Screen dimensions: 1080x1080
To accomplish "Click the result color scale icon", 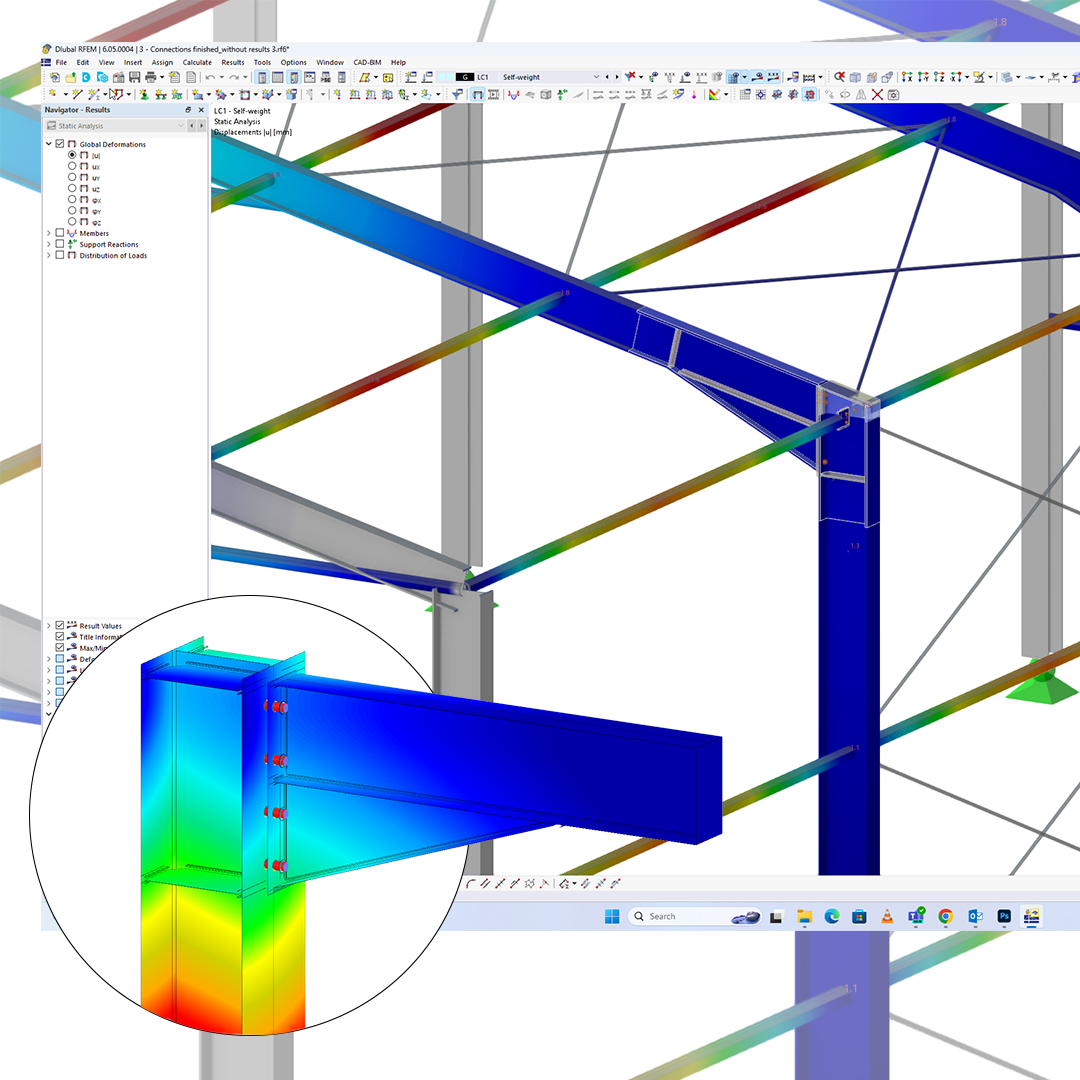I will click(714, 94).
